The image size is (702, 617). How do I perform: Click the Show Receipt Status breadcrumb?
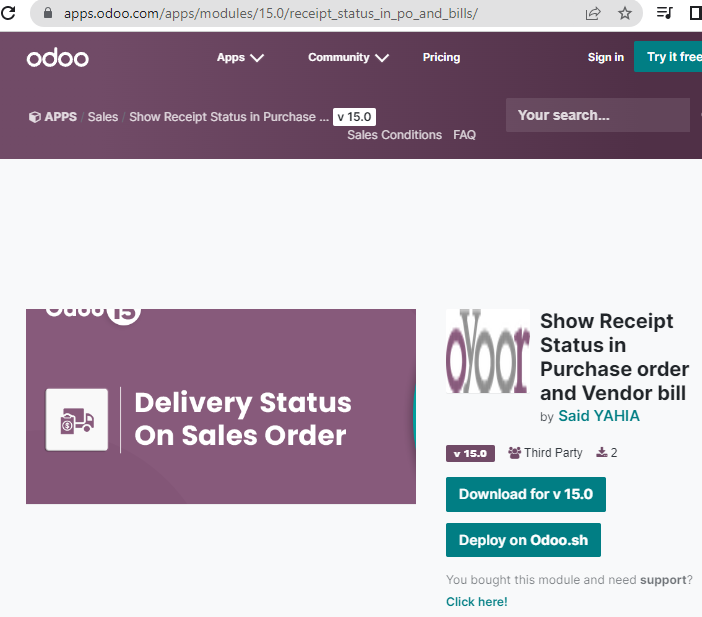tap(229, 117)
